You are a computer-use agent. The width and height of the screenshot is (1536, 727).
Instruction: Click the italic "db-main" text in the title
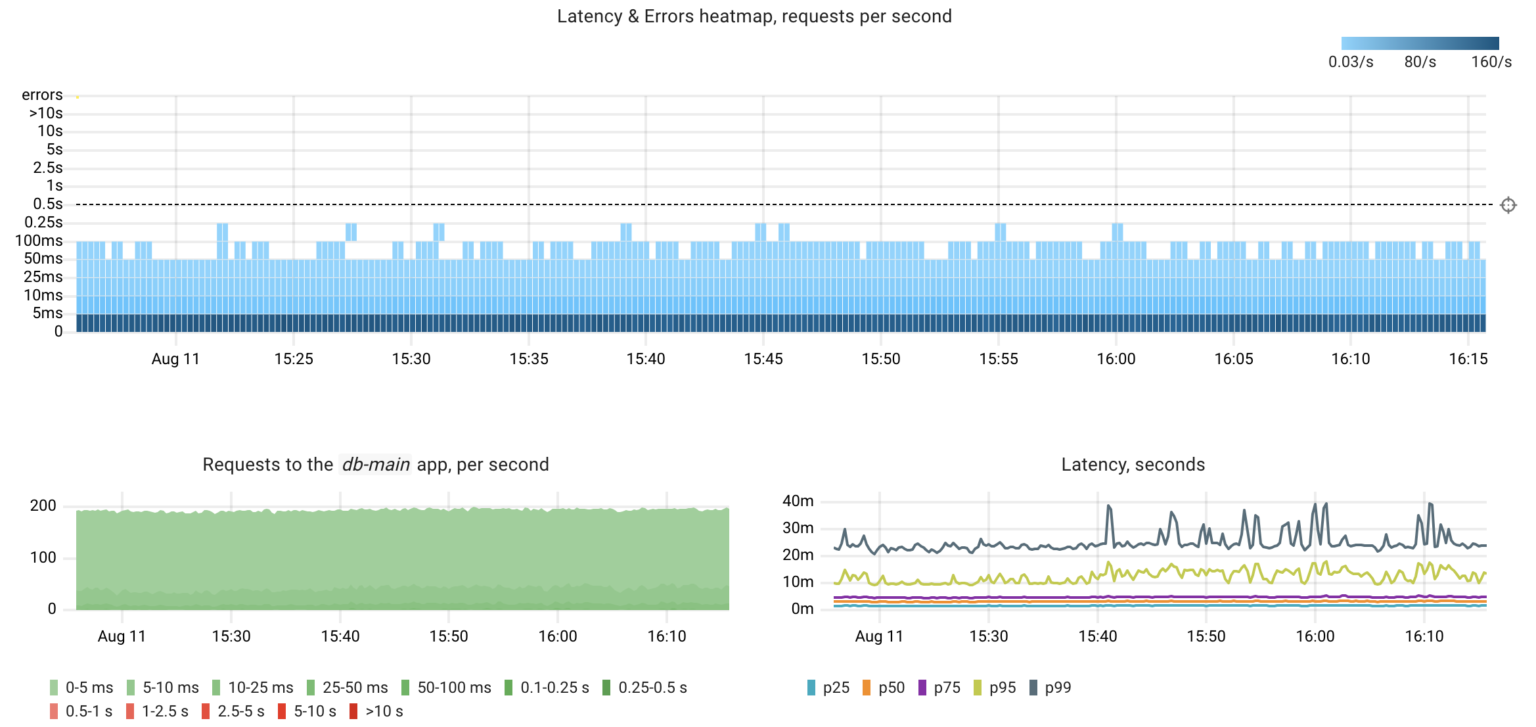(375, 464)
